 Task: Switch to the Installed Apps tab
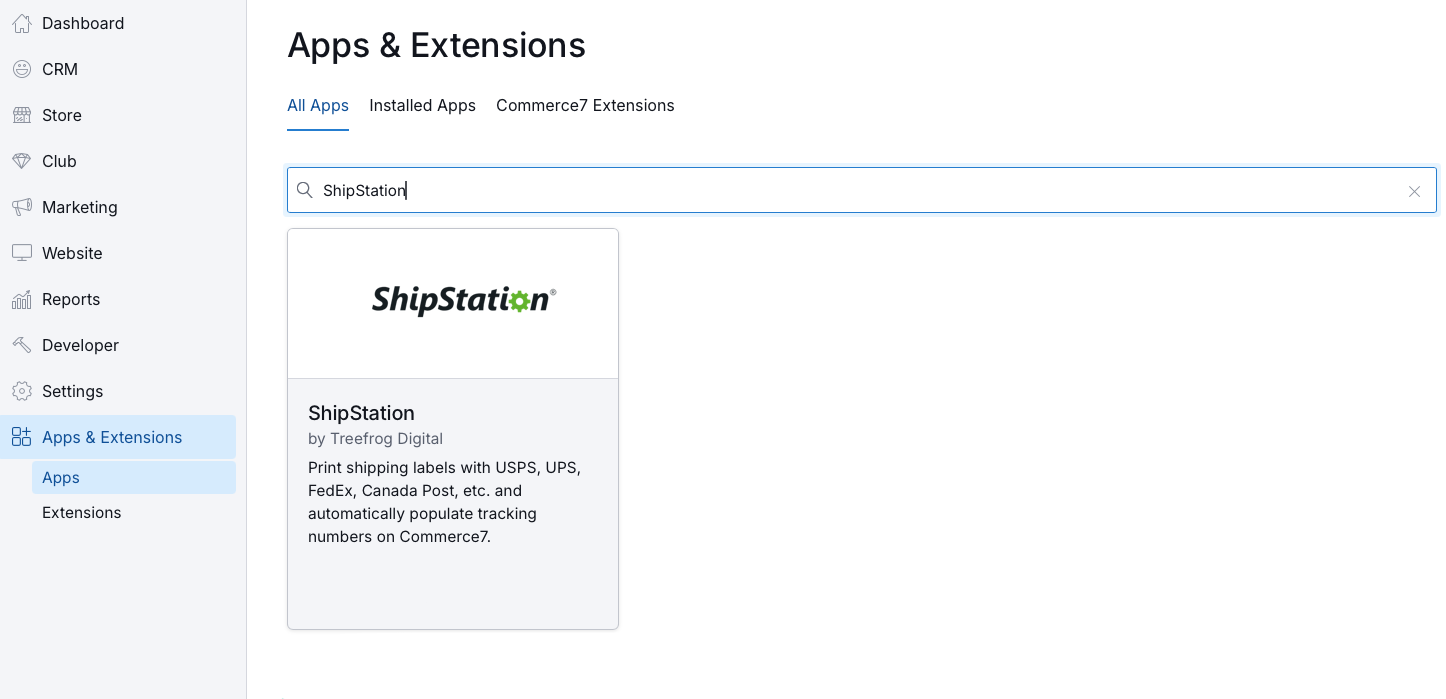click(x=422, y=105)
